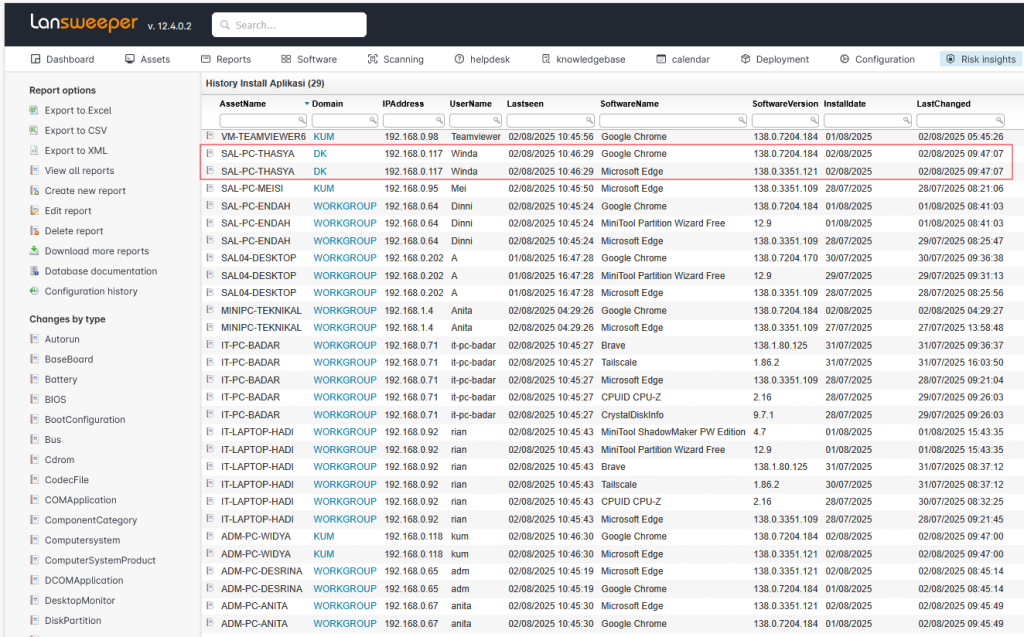The image size is (1024, 637).
Task: Click the Database documentation icon
Action: click(34, 270)
